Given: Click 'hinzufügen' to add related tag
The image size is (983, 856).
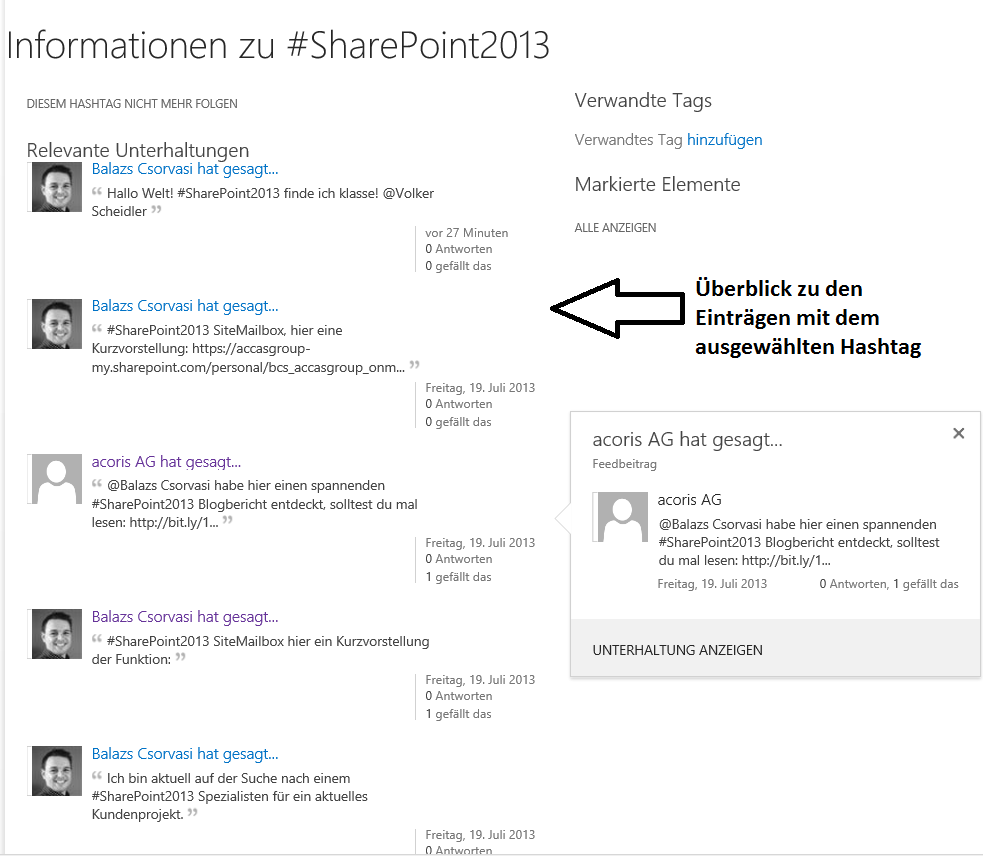Looking at the screenshot, I should pos(724,140).
